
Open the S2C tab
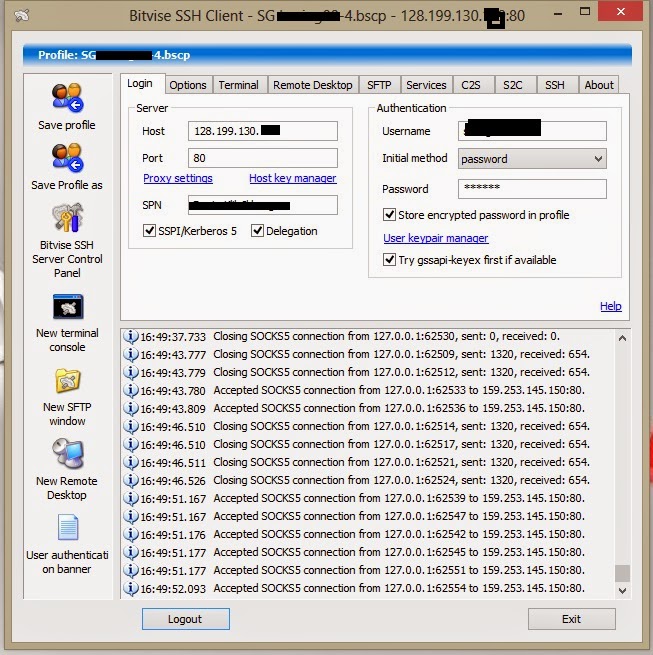[513, 85]
